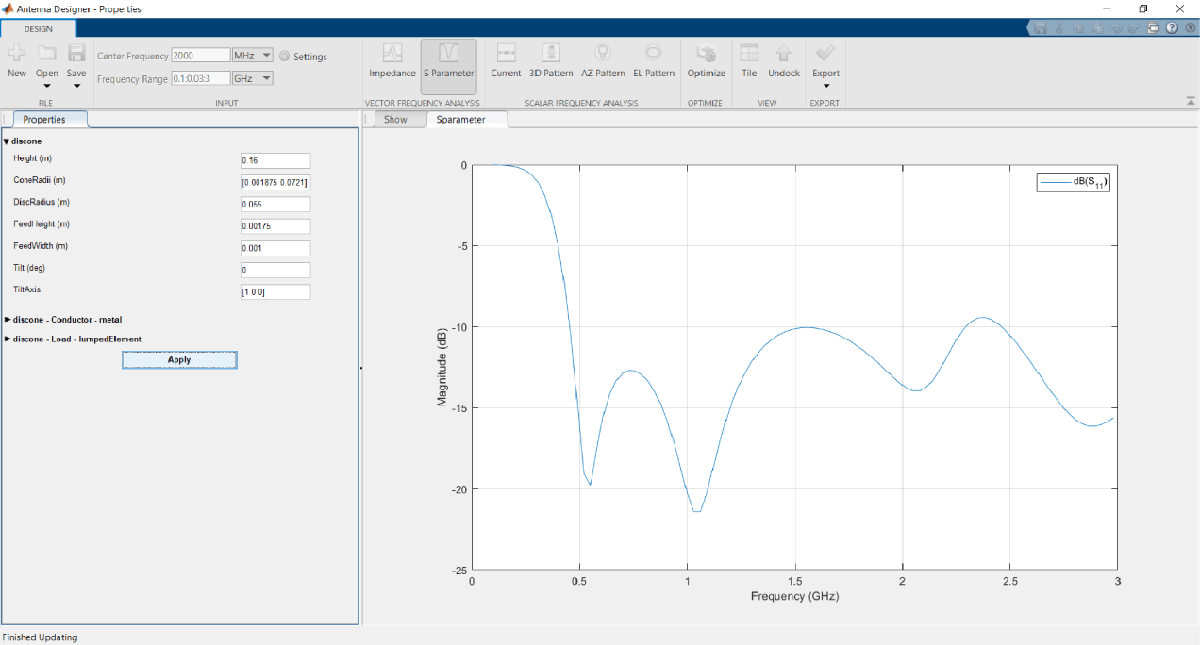
Task: Click the FeedWidth (m) value field
Action: [x=275, y=249]
